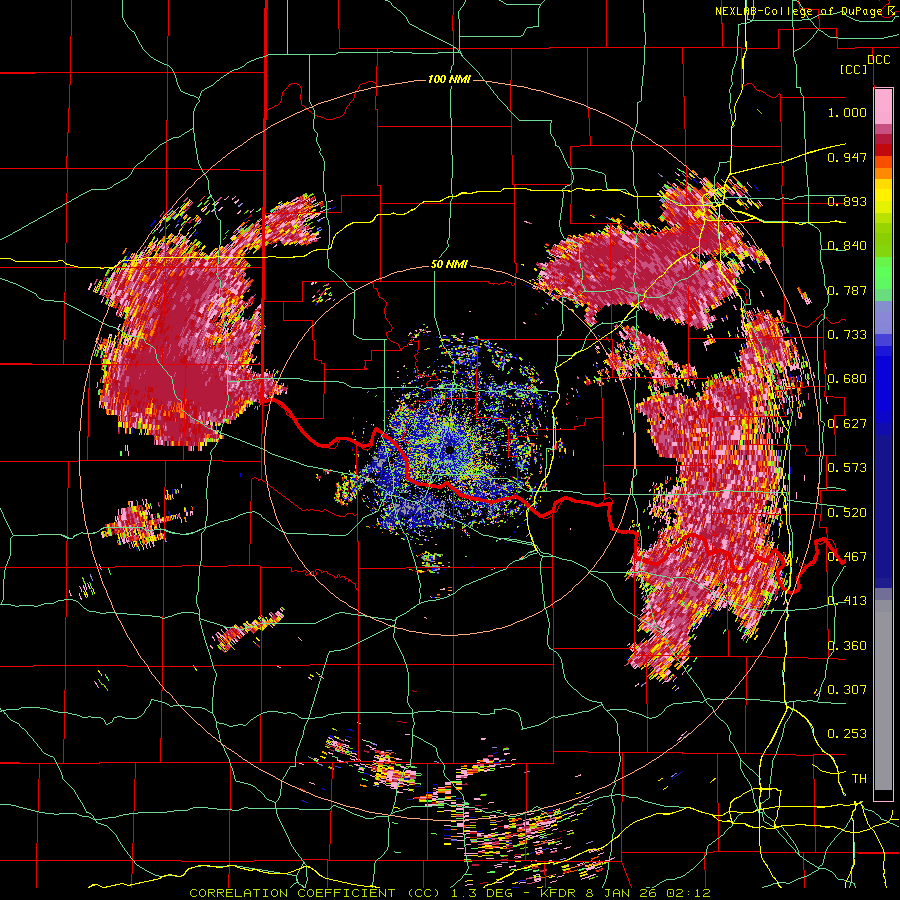Select the 0.253 scale value
This screenshot has width=900, height=900.
click(847, 734)
